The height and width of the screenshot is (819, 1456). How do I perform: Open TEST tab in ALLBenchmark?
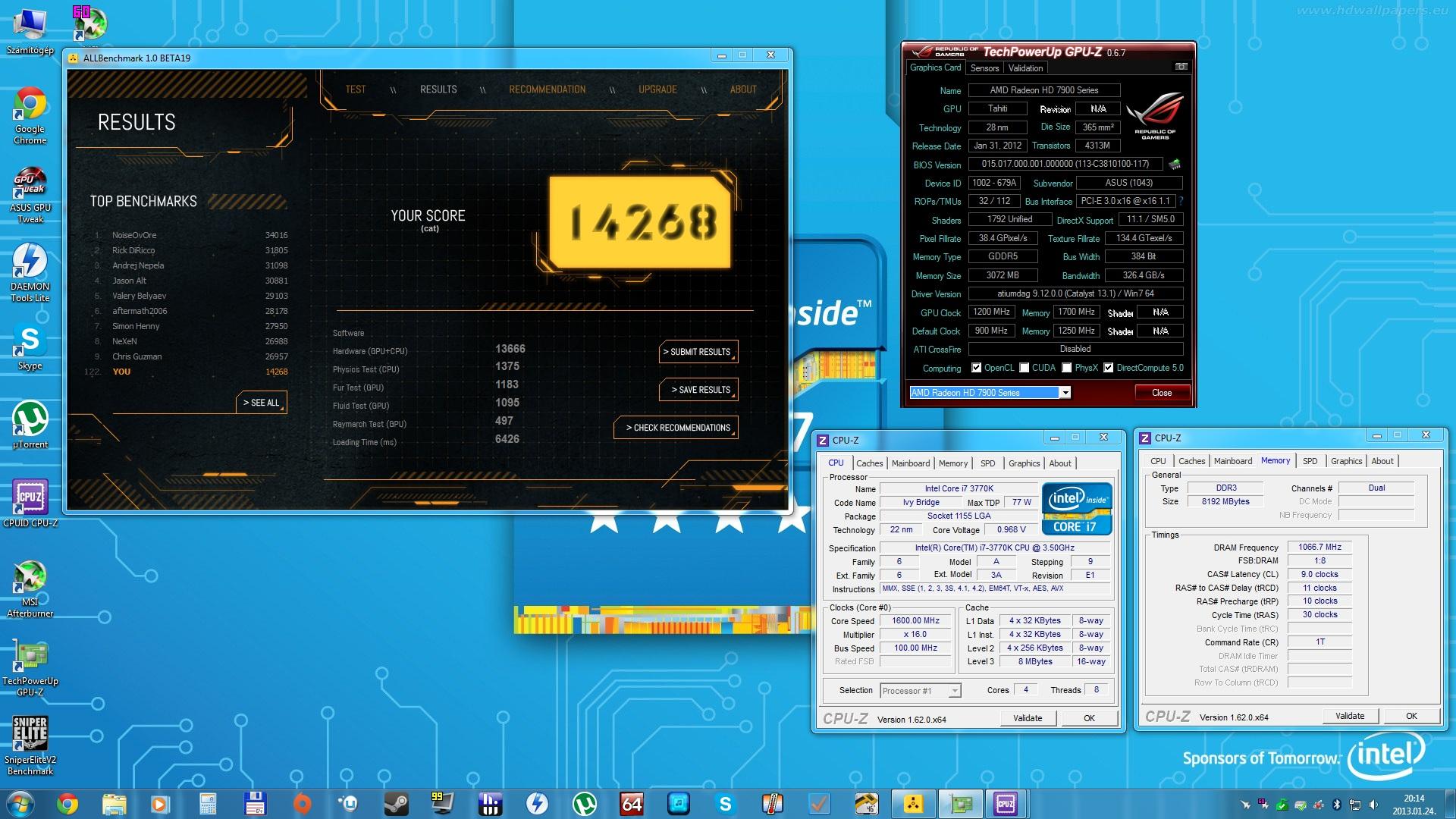pyautogui.click(x=355, y=89)
